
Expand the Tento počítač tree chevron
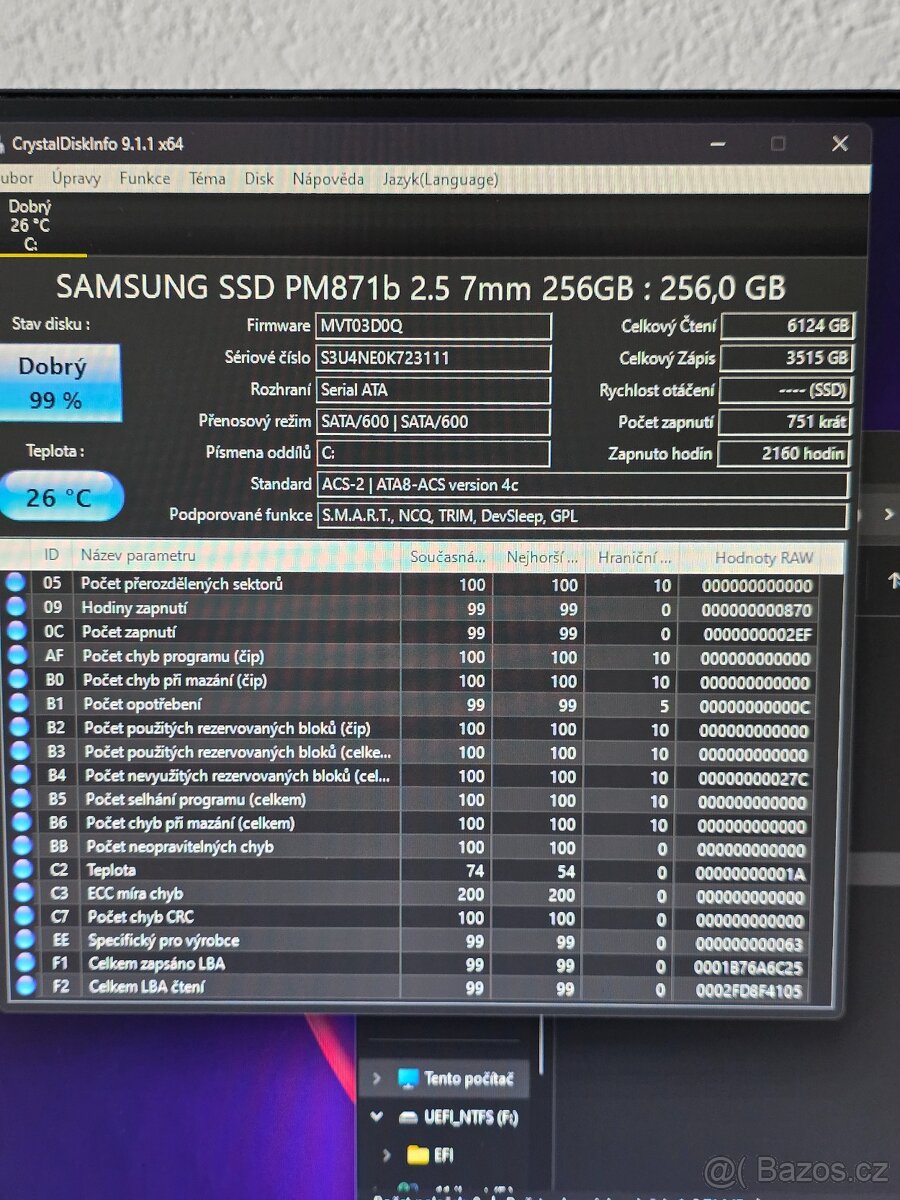377,1078
